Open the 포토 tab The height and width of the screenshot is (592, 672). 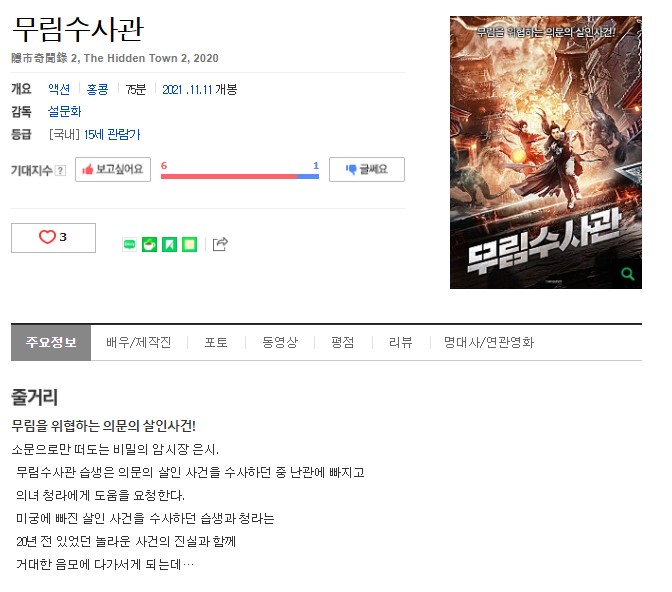(216, 343)
